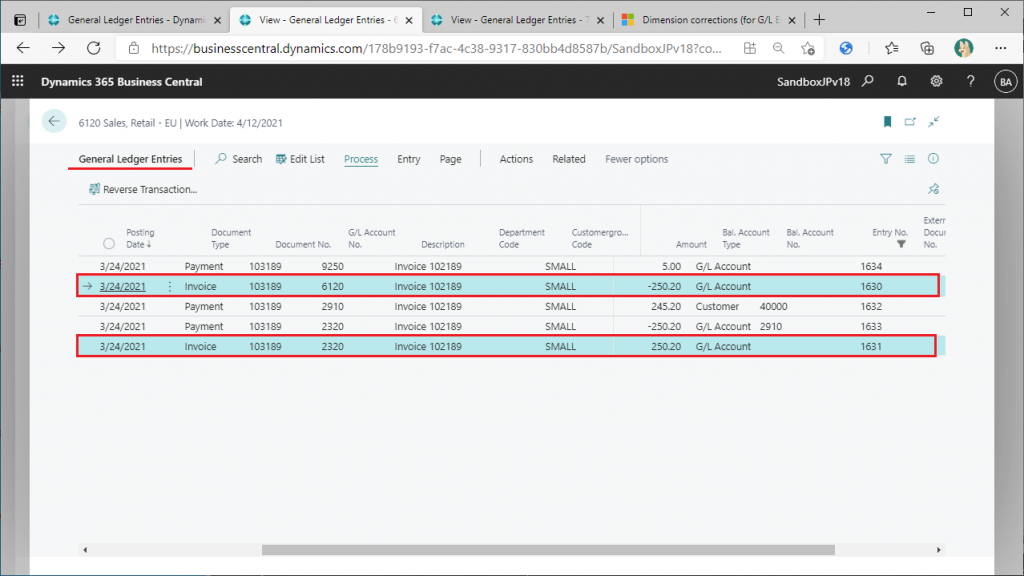1024x576 pixels.
Task: Select the row with entry number 1634
Action: tap(511, 266)
